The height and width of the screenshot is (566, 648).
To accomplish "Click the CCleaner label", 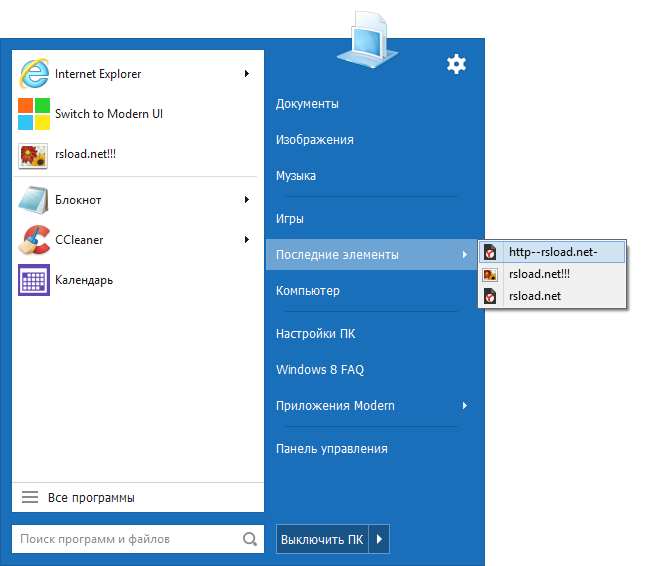I will [79, 240].
